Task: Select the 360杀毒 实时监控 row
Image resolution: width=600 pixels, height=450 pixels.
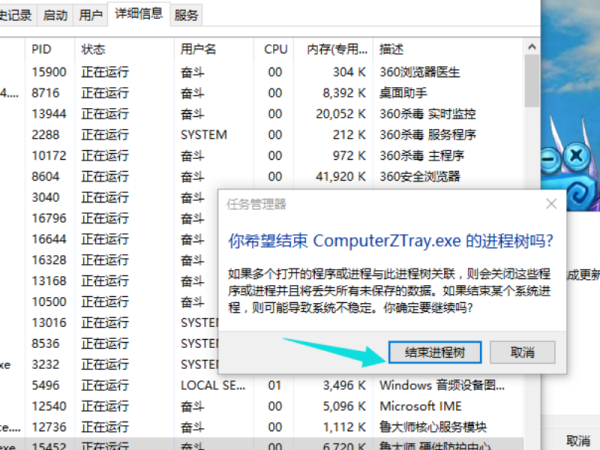Action: point(261,114)
